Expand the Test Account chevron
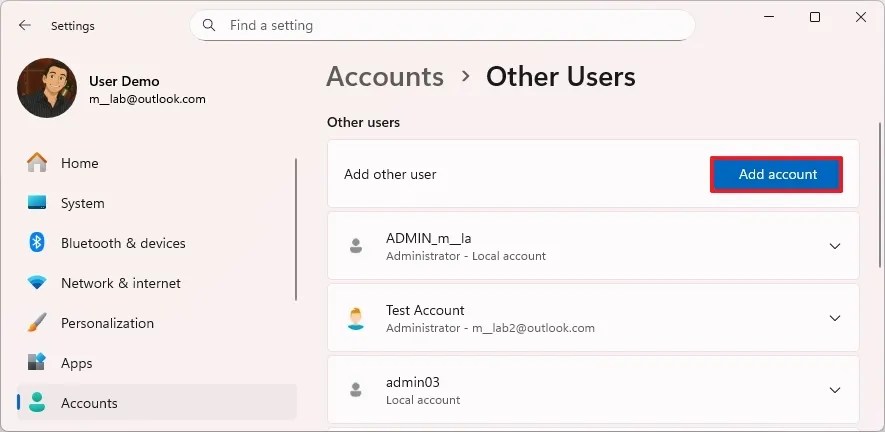The image size is (885, 432). 835,318
